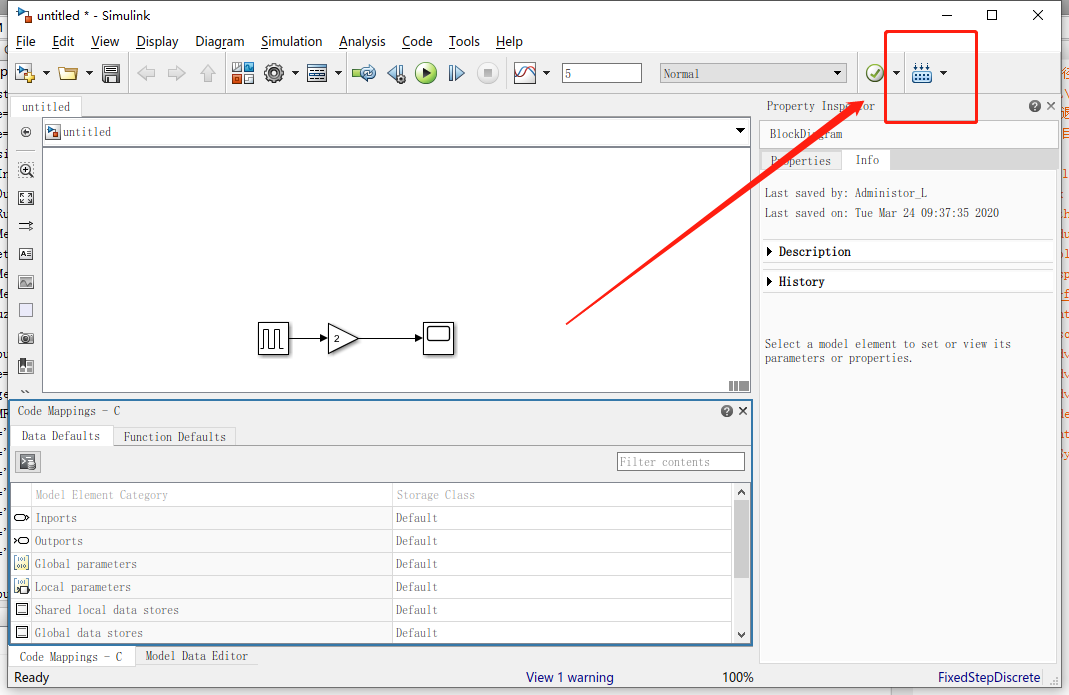The height and width of the screenshot is (695, 1069).
Task: Switch to the Function Defaults tab
Action: click(175, 437)
